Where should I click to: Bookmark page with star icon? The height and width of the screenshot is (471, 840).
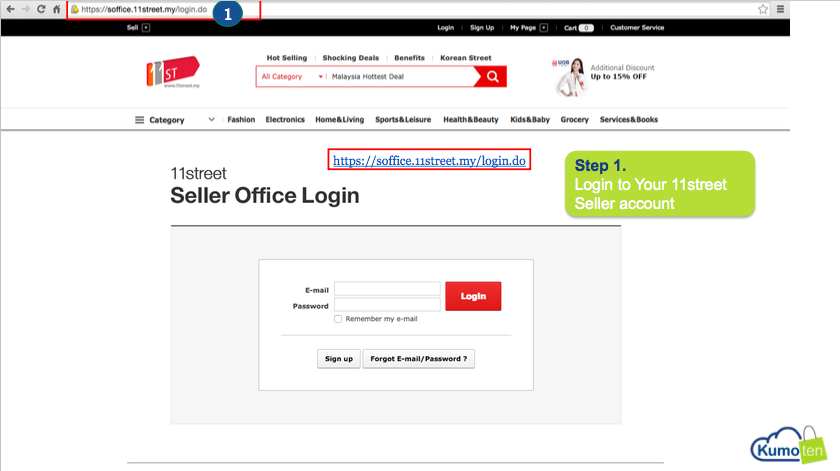pyautogui.click(x=763, y=9)
